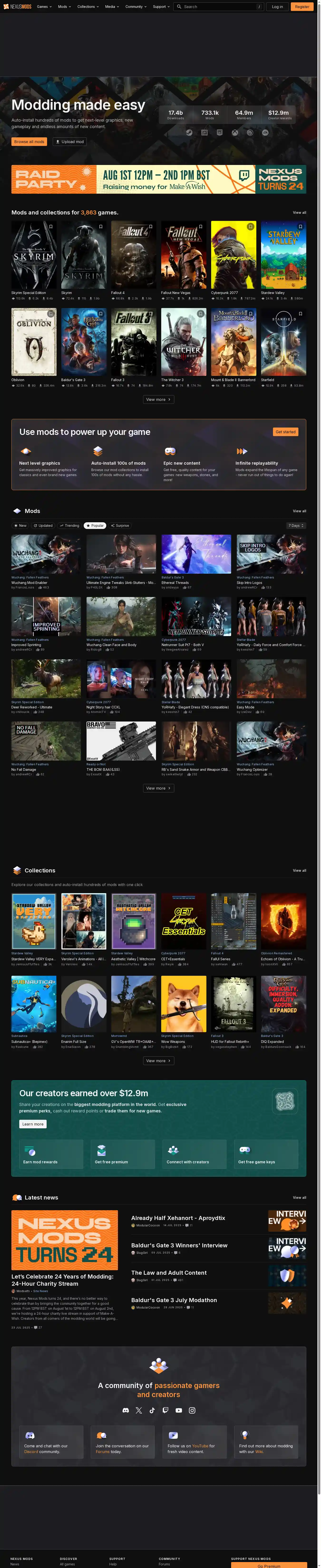This screenshot has width=321, height=1568.
Task: Toggle bookmark on Cyberpunk 2077 tile
Action: coord(250,226)
